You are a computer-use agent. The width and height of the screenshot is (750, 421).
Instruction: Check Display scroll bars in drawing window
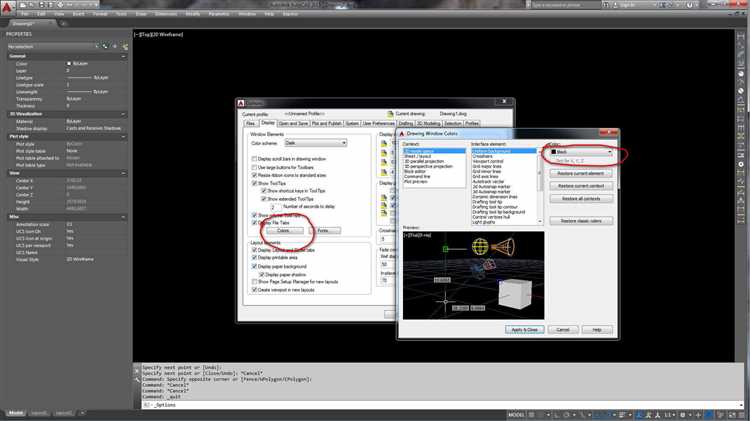pyautogui.click(x=254, y=159)
